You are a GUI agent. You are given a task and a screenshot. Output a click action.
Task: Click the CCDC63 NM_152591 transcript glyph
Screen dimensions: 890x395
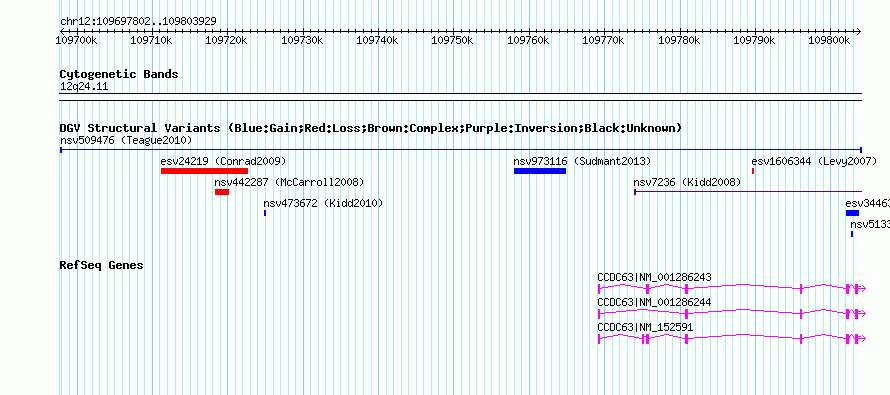pos(732,339)
